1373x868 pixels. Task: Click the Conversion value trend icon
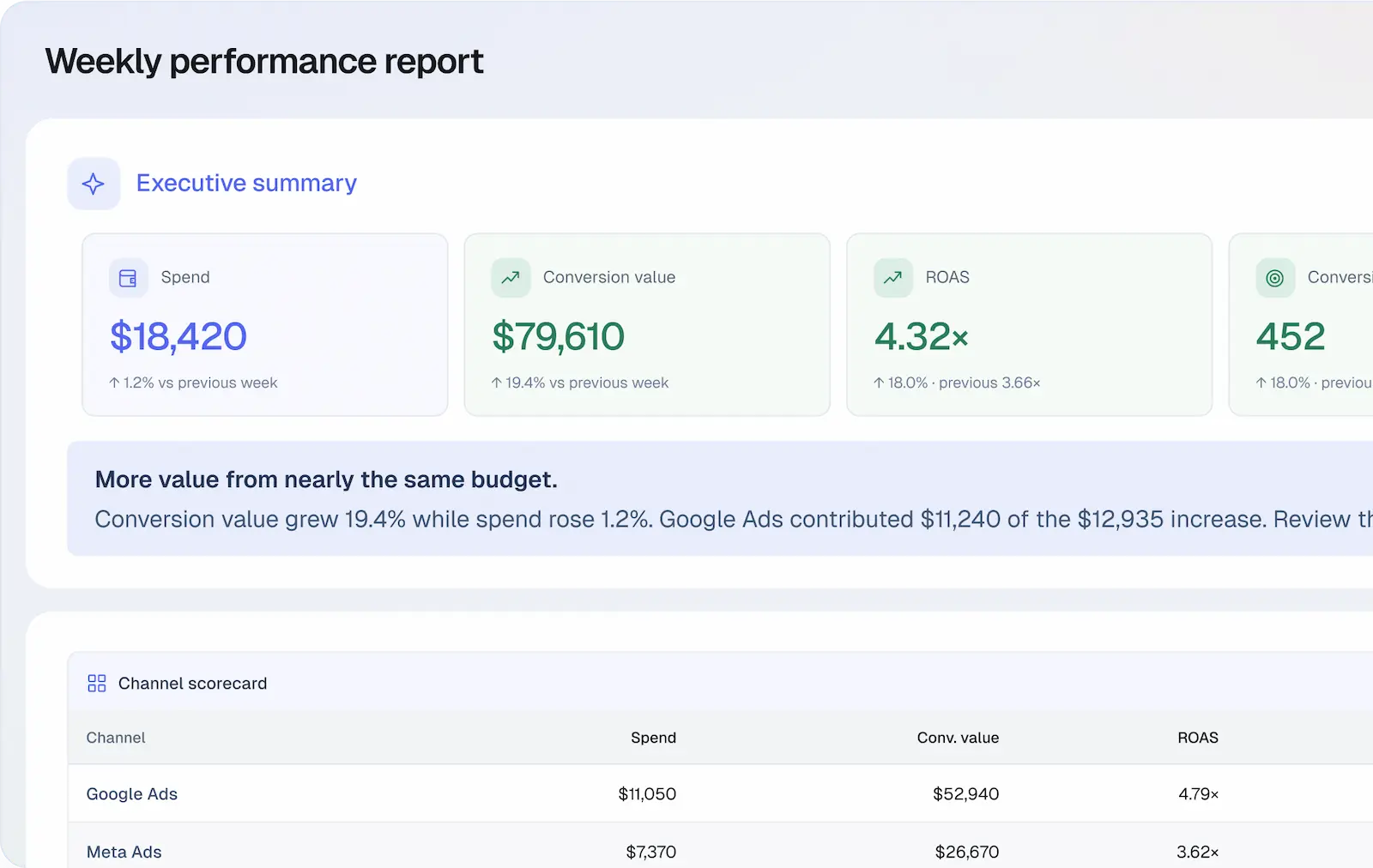511,278
